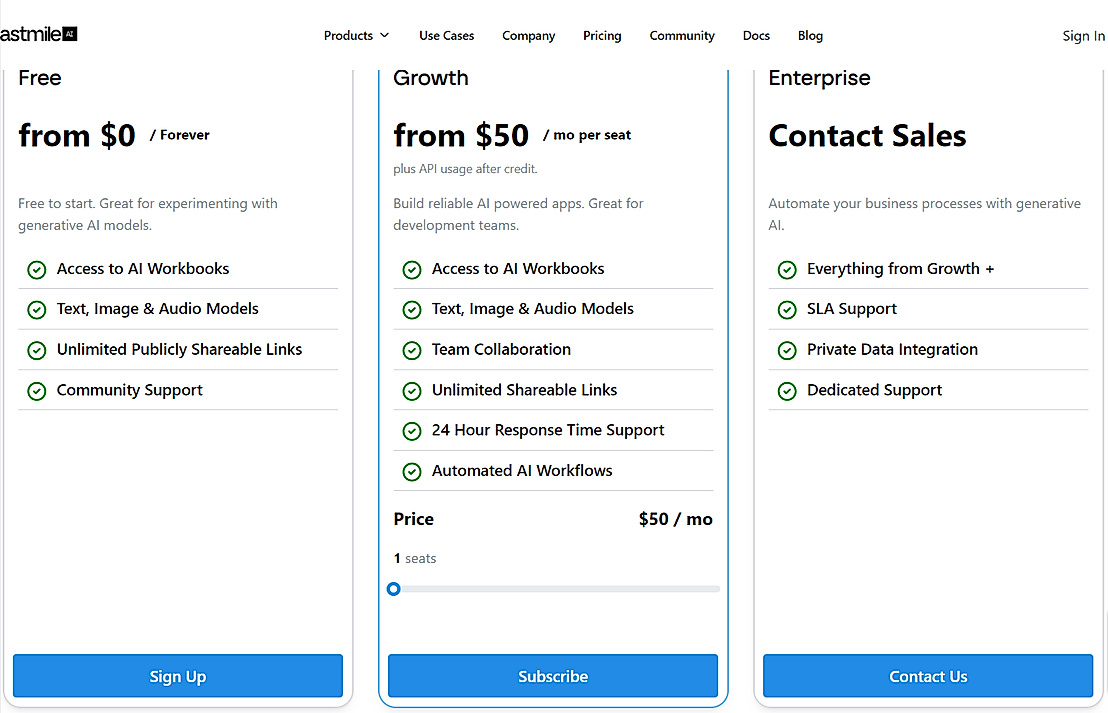Click checkmark icon next to Team Collaboration
Screen dimensions: 1108x713
(412, 350)
